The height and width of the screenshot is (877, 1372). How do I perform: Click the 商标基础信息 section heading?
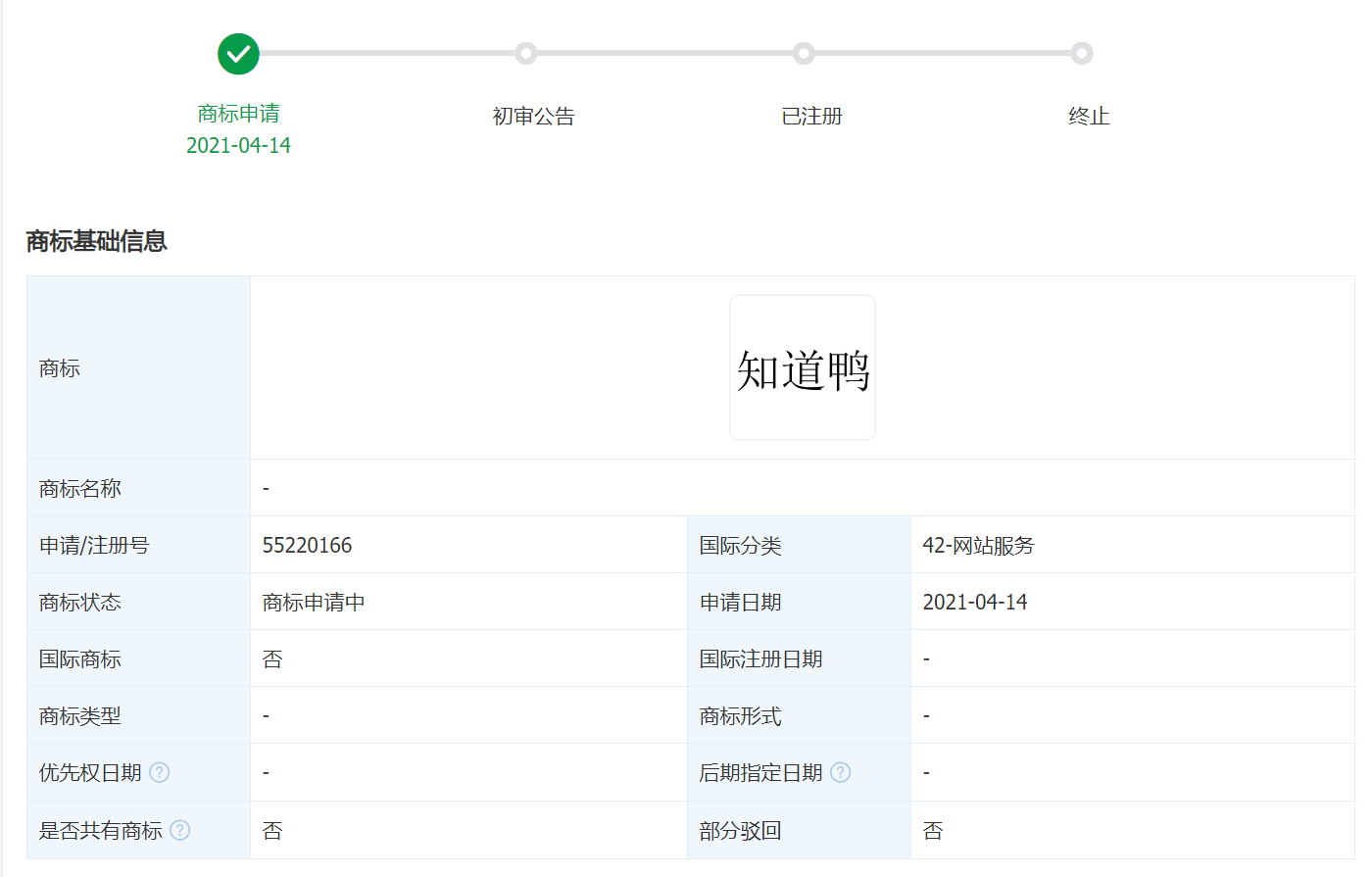point(96,241)
